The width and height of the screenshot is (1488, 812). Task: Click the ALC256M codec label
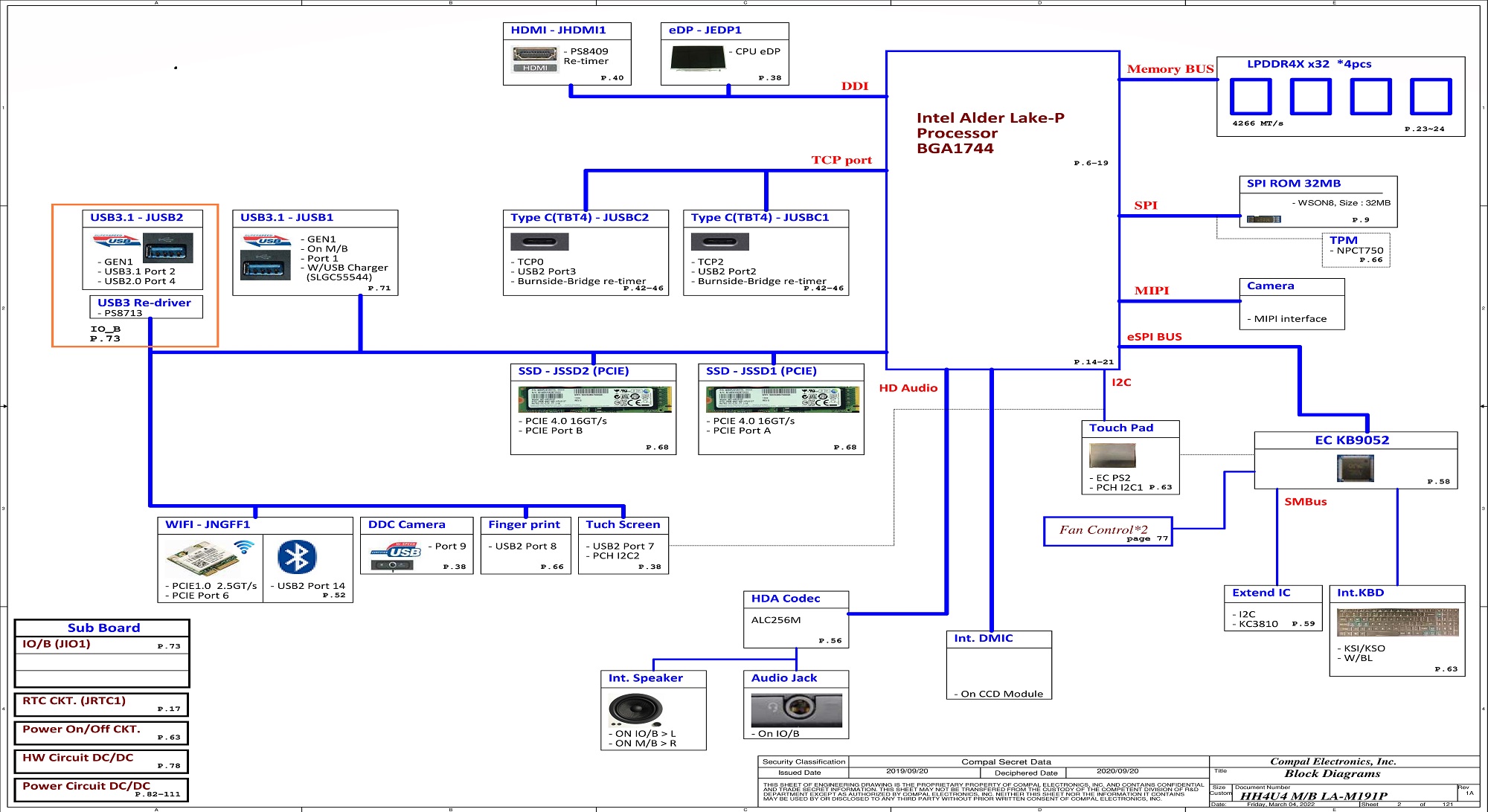coord(776,620)
